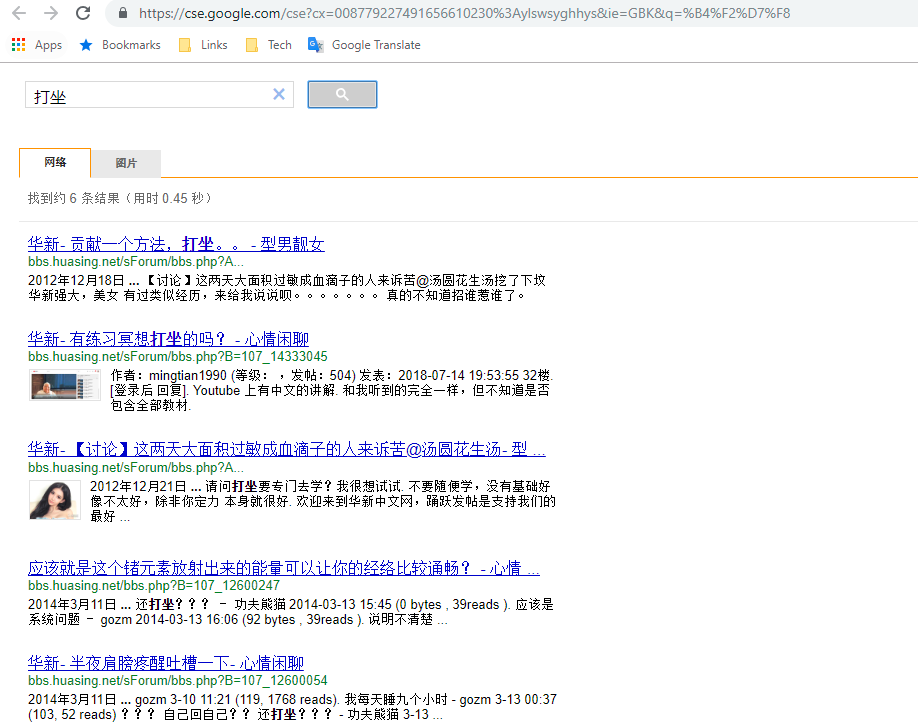Switch to the 网络 results tab
Image resolution: width=918 pixels, height=727 pixels.
point(55,163)
